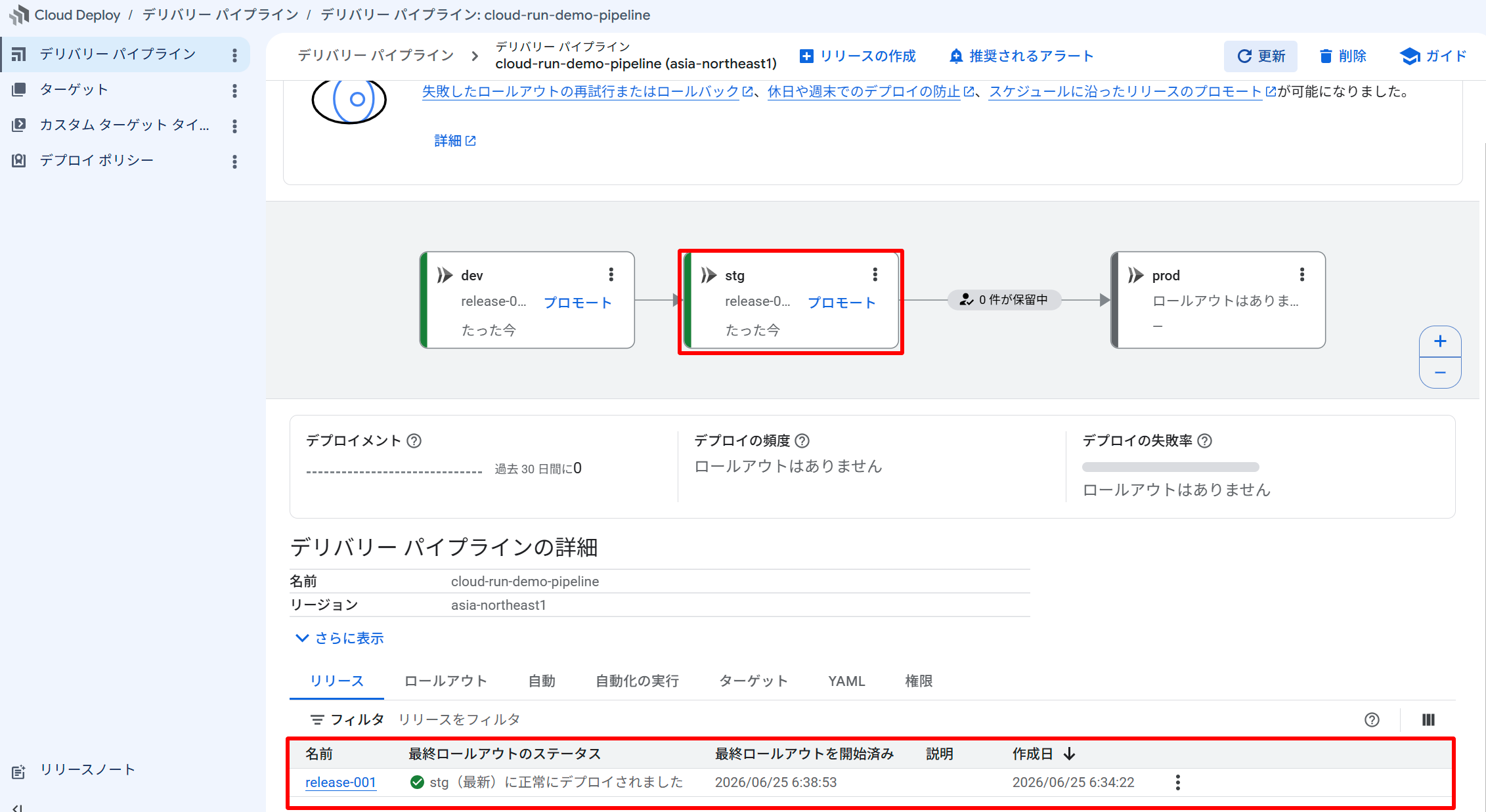Collapse the sidebar navigation

click(x=18, y=808)
